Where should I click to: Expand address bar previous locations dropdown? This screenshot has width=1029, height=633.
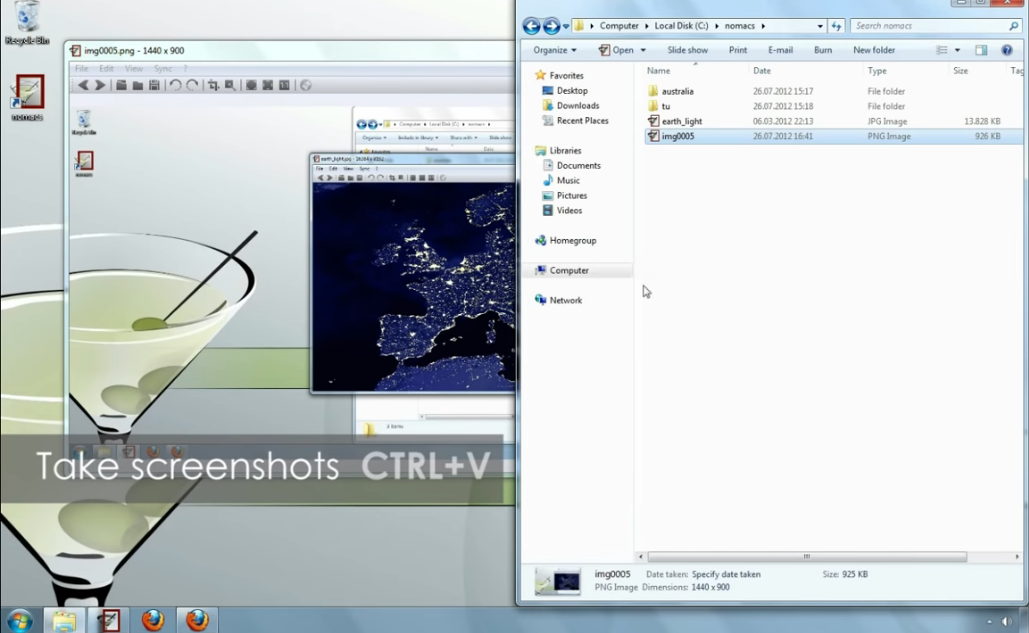[x=820, y=26]
